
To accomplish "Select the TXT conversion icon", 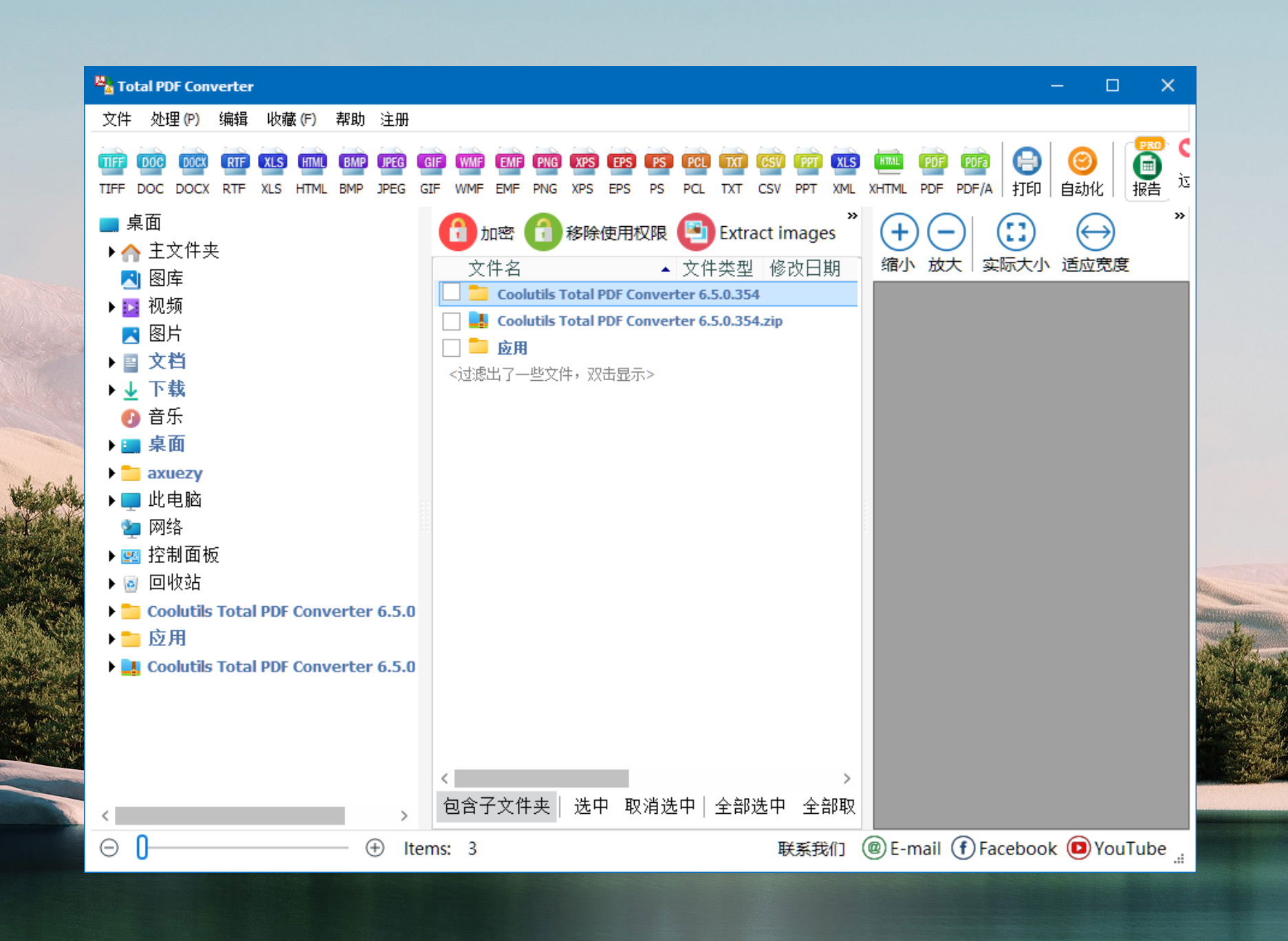I will click(x=732, y=170).
